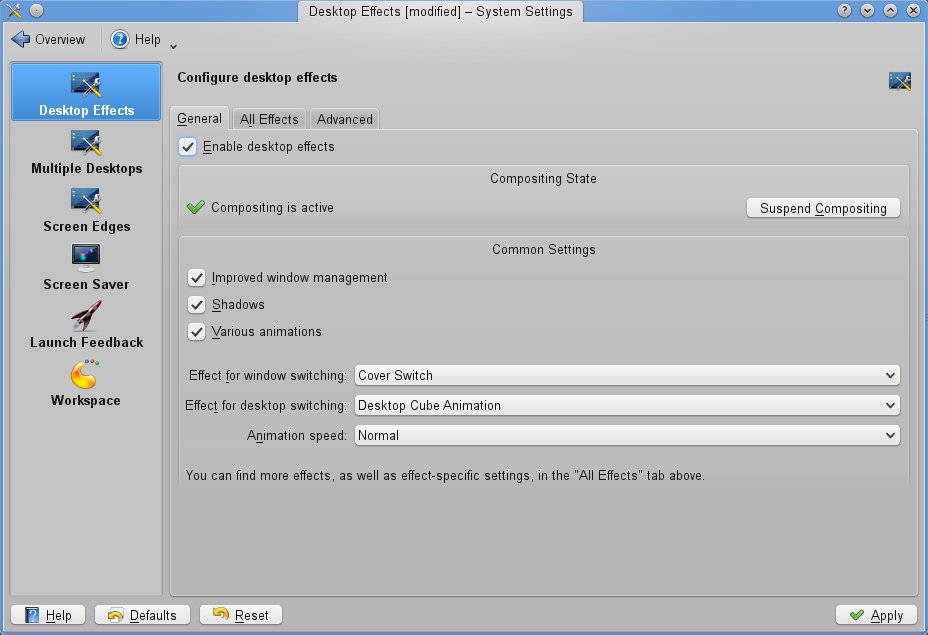Click the Overview back arrow icon
Screen dimensions: 928x635
point(21,39)
